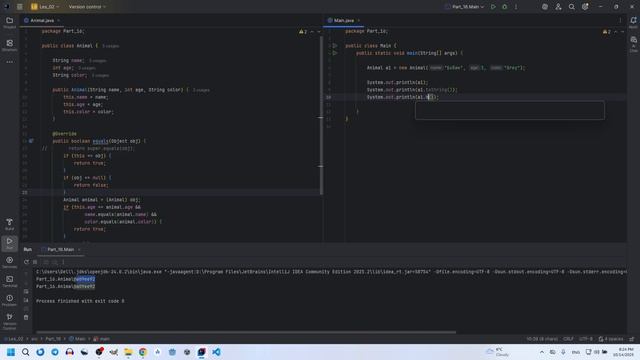Open the Windows Start menu
Image resolution: width=640 pixels, height=360 pixels.
point(11,352)
